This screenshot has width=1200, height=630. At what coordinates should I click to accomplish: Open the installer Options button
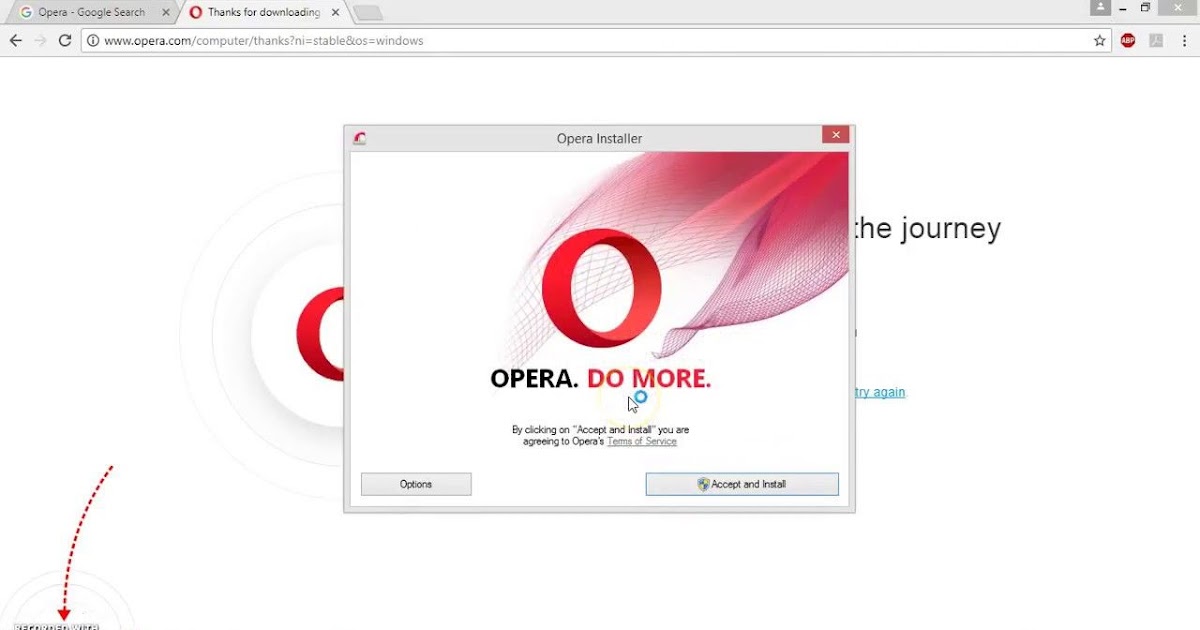coord(416,484)
